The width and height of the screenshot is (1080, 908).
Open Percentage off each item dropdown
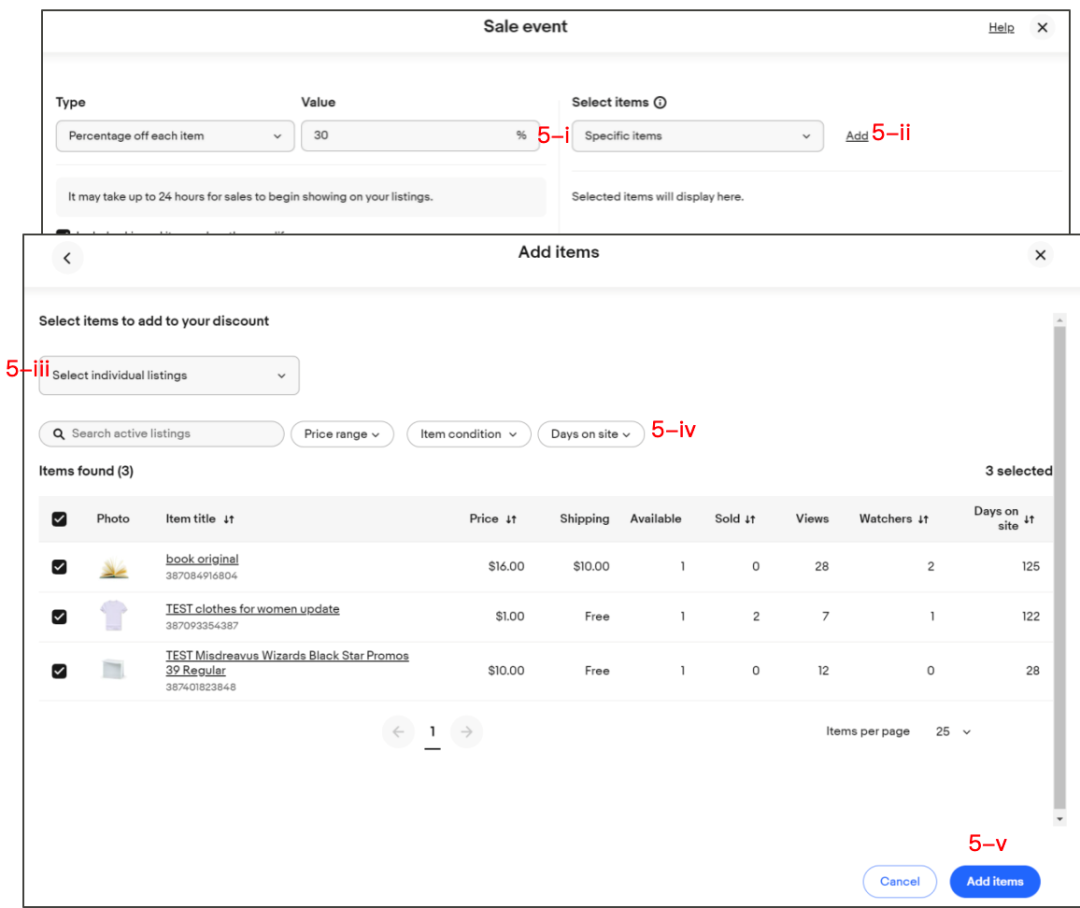(x=175, y=136)
